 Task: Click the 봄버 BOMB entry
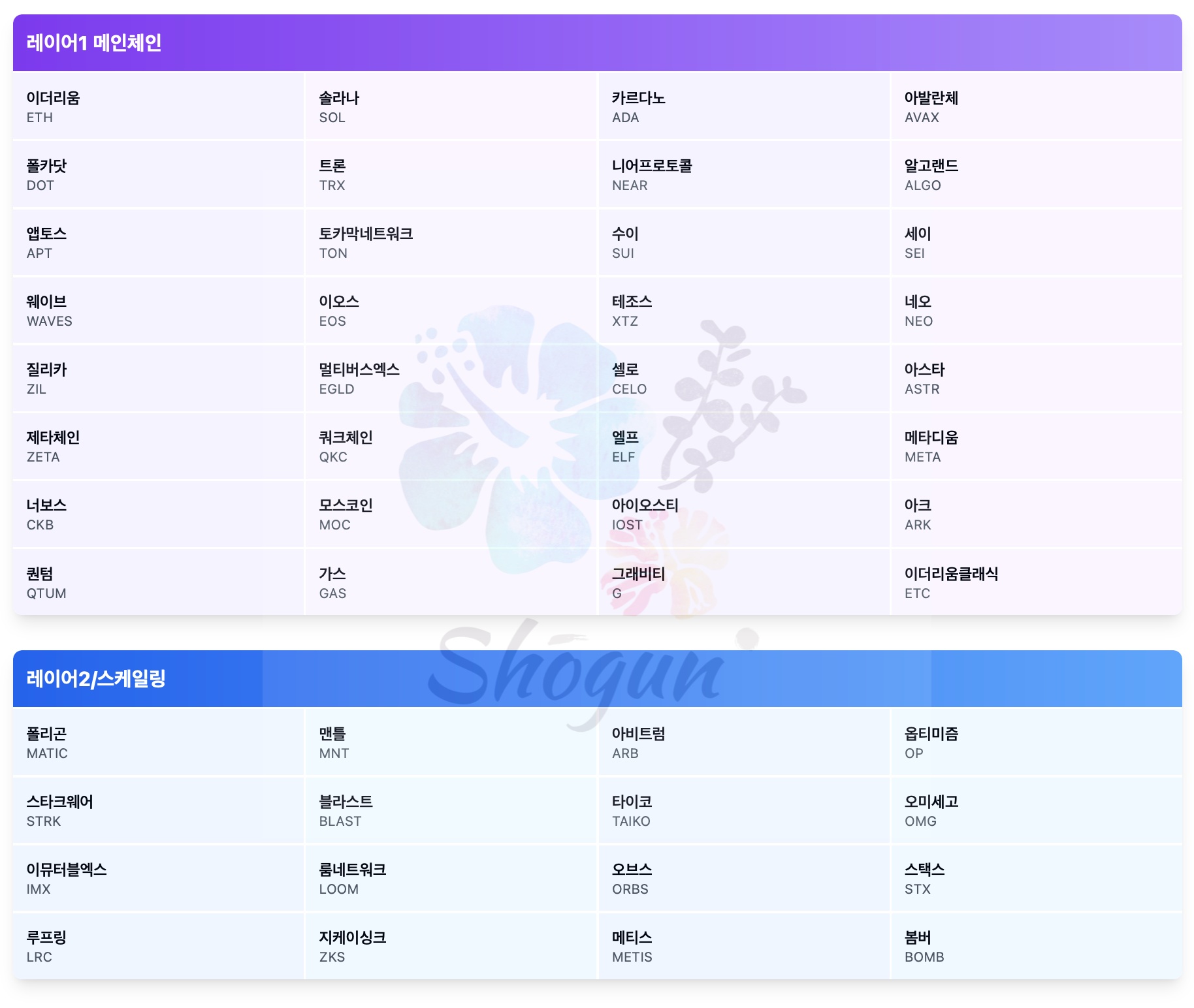coord(1037,946)
